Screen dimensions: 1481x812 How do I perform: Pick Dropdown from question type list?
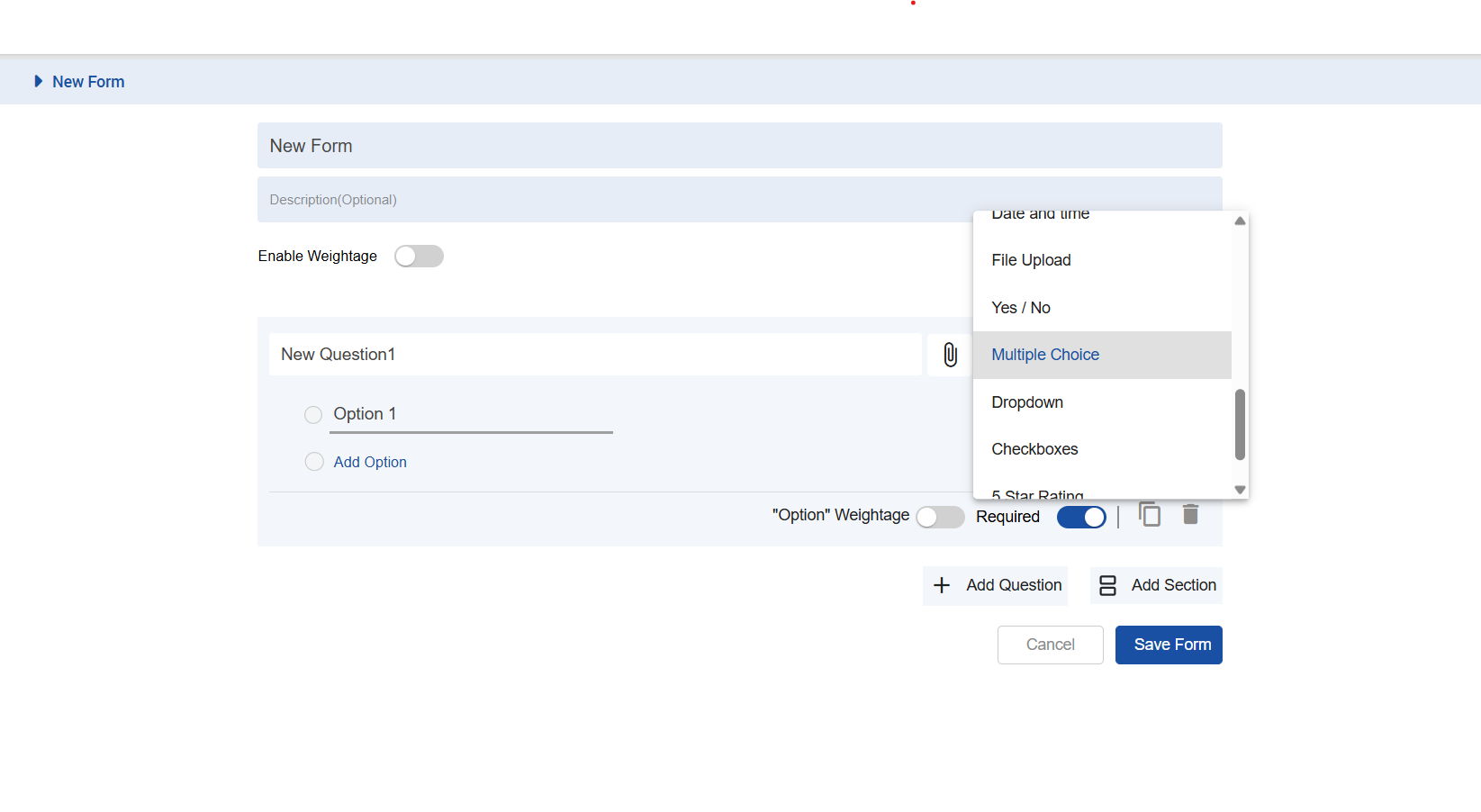coord(1027,402)
